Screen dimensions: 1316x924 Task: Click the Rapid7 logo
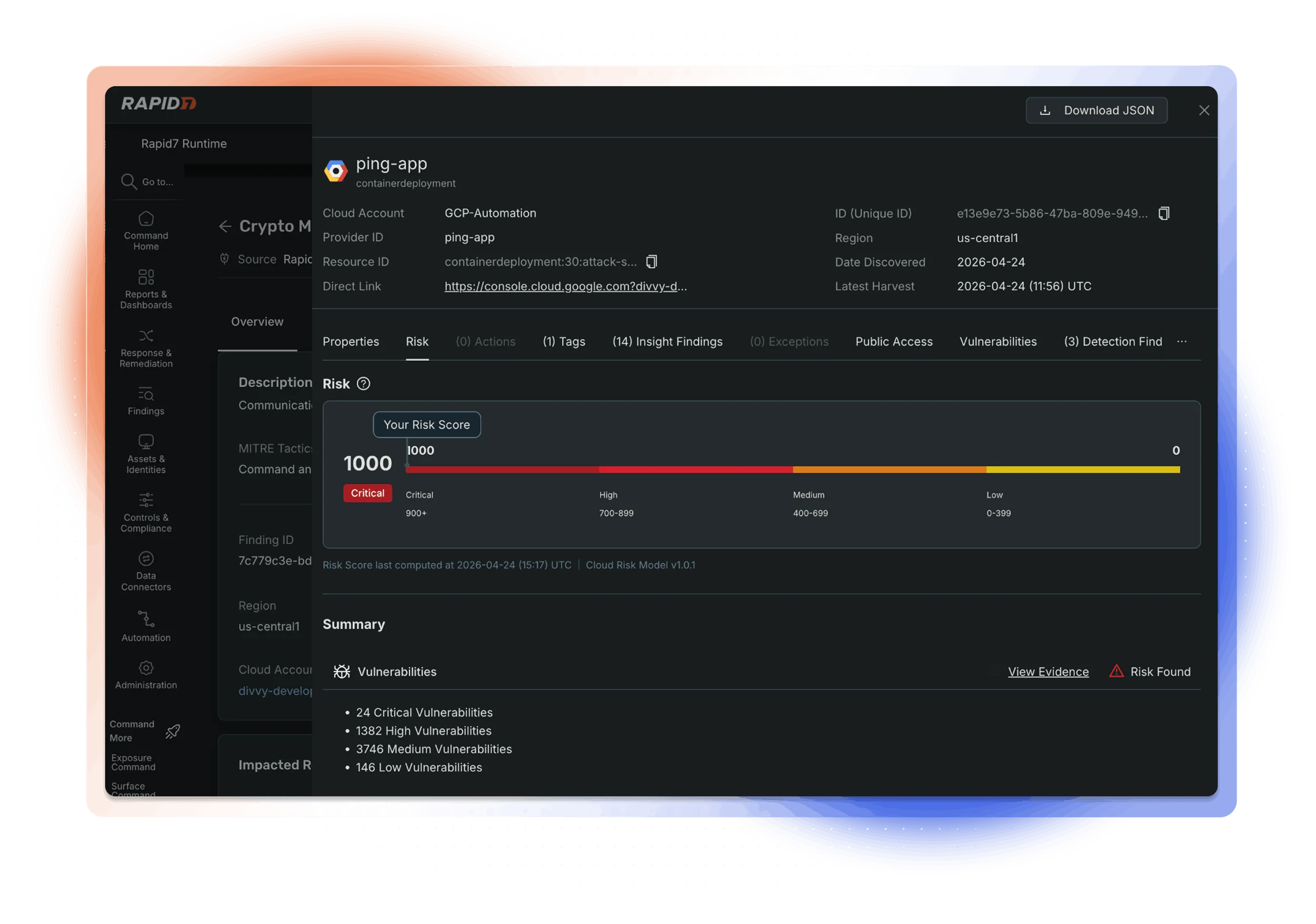click(x=159, y=103)
